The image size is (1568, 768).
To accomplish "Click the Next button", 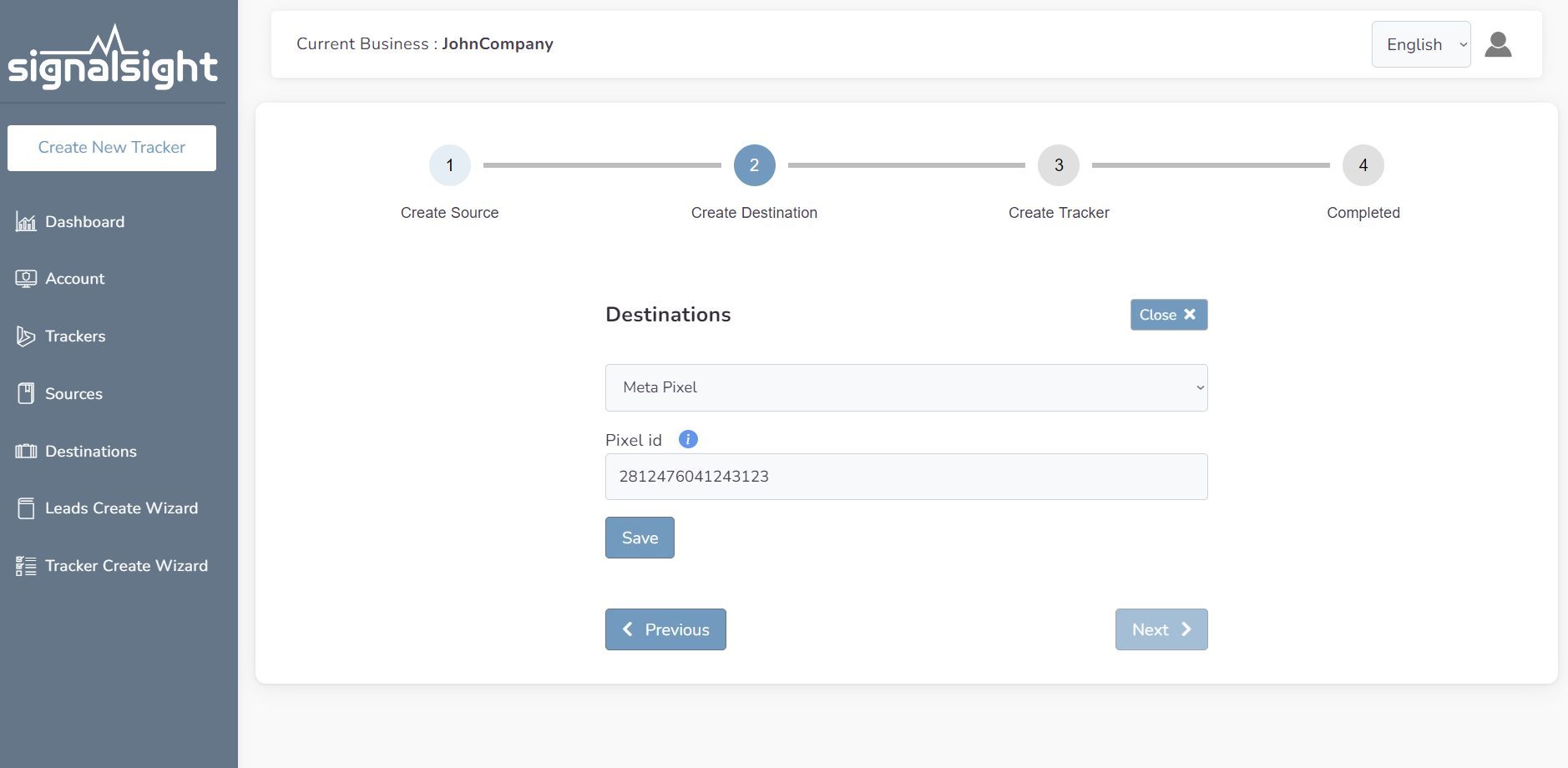I will (x=1161, y=629).
